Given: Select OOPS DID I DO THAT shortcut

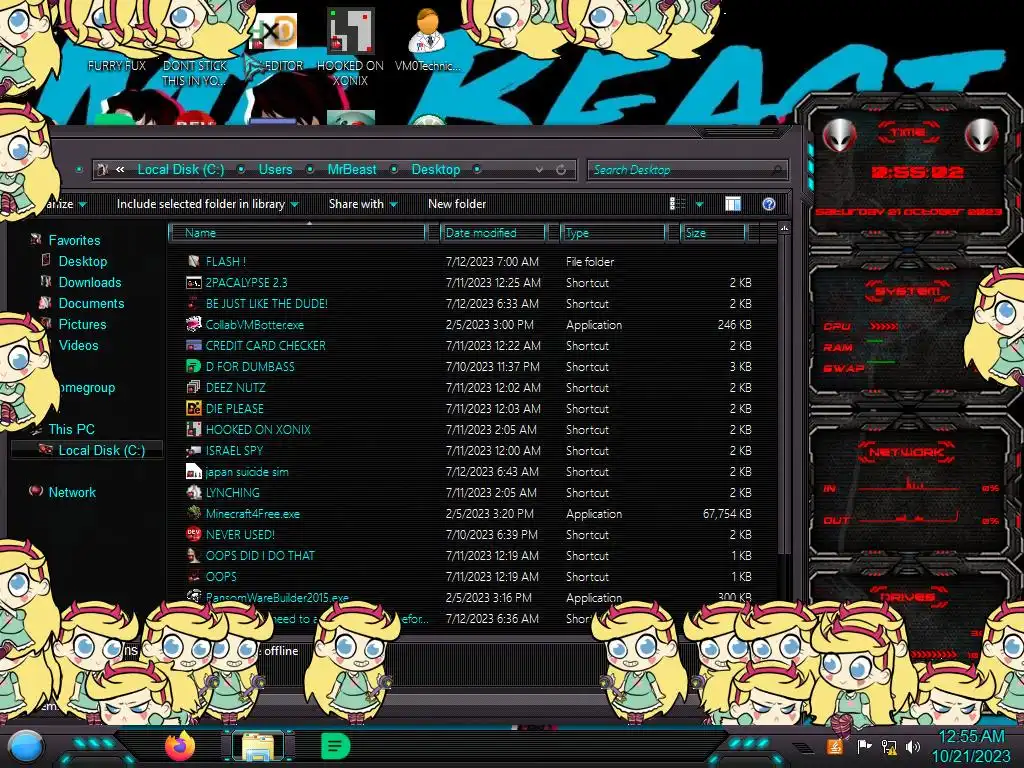Looking at the screenshot, I should 260,556.
